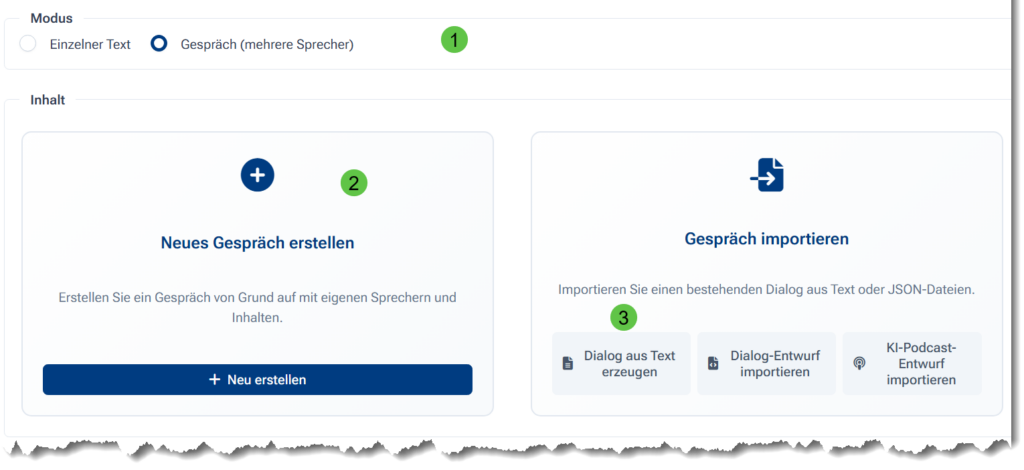Click code file icon beside "Dialog-Entwurf importieren"
Screen dimensions: 1024x470
713,364
